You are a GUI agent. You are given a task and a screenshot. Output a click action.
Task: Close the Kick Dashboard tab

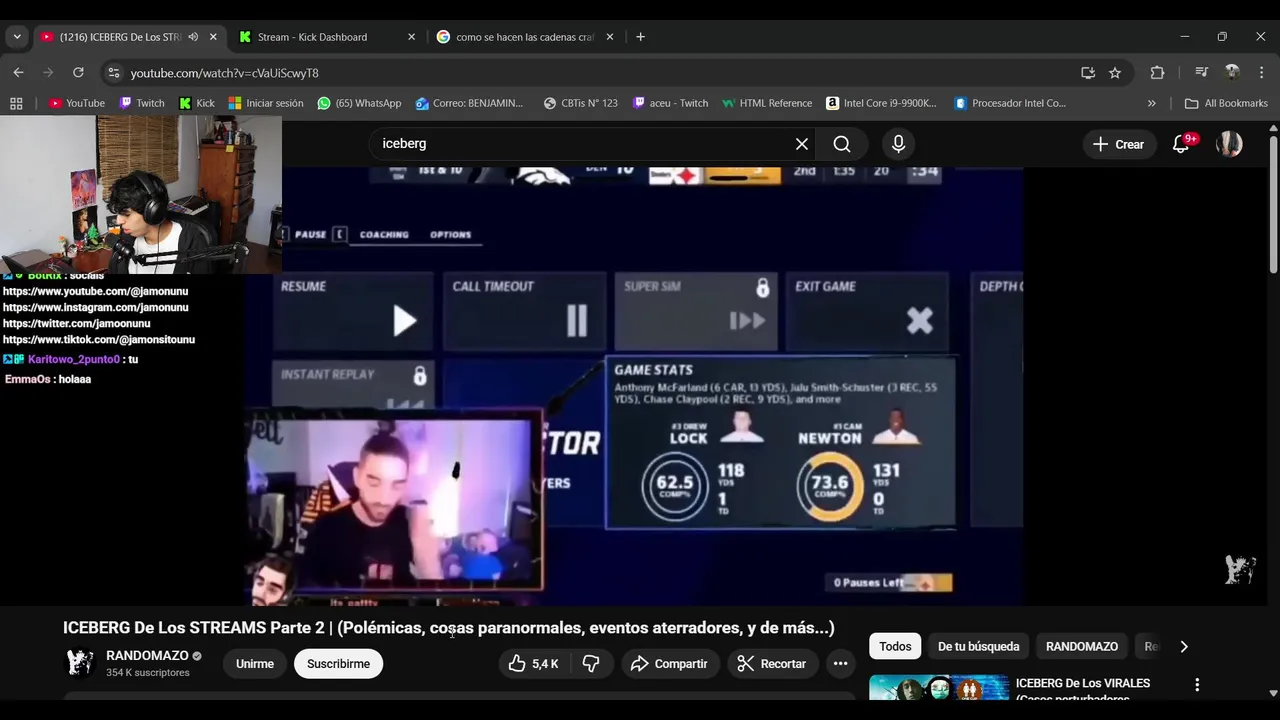[x=411, y=37]
